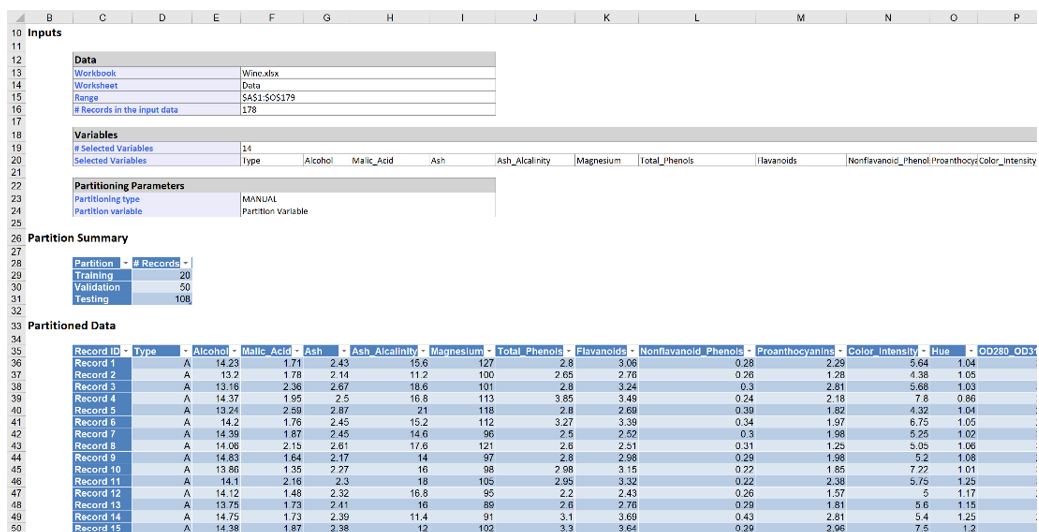Open the Type column filter arrow
This screenshot has height=532, width=1039.
pyautogui.click(x=186, y=351)
